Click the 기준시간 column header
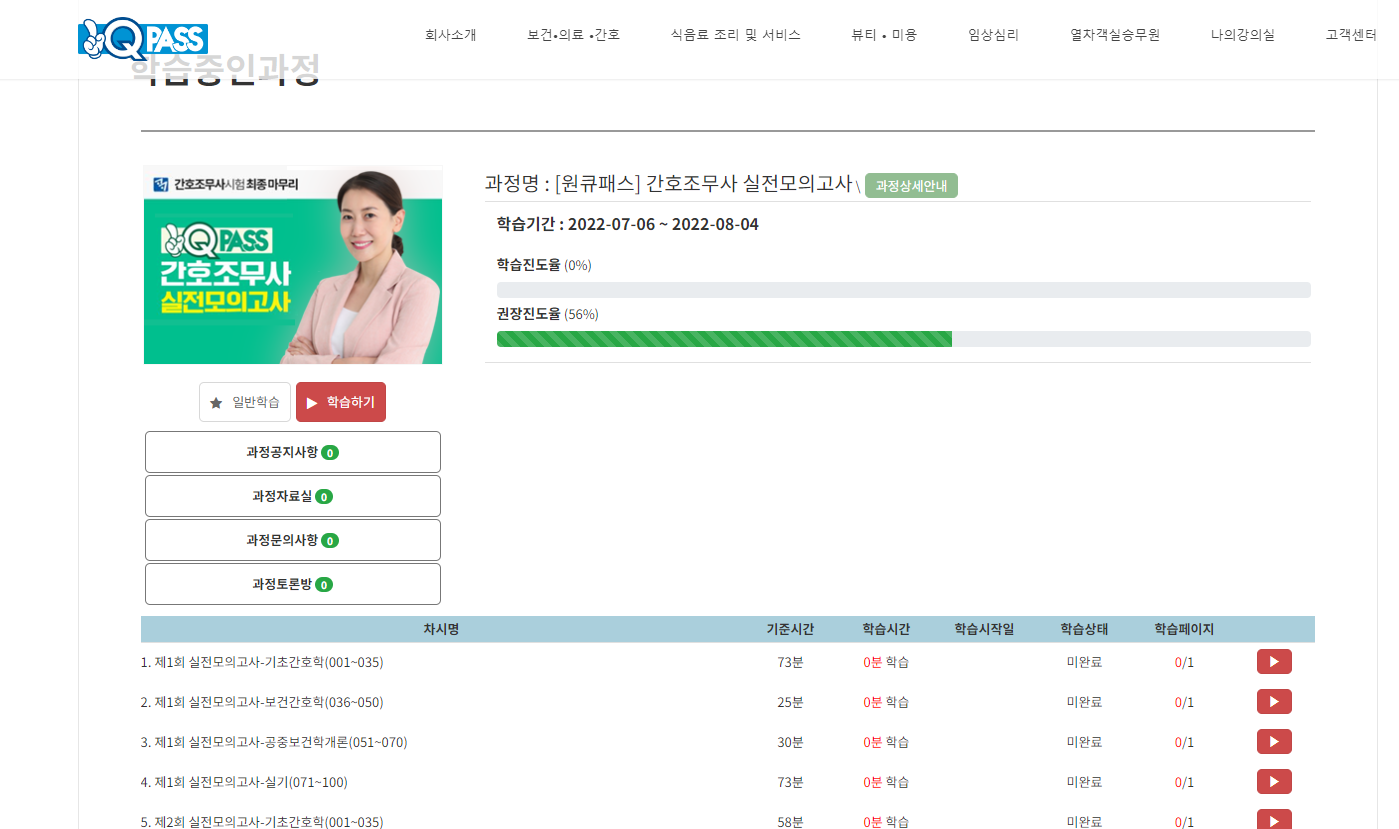This screenshot has width=1399, height=829. [x=790, y=629]
